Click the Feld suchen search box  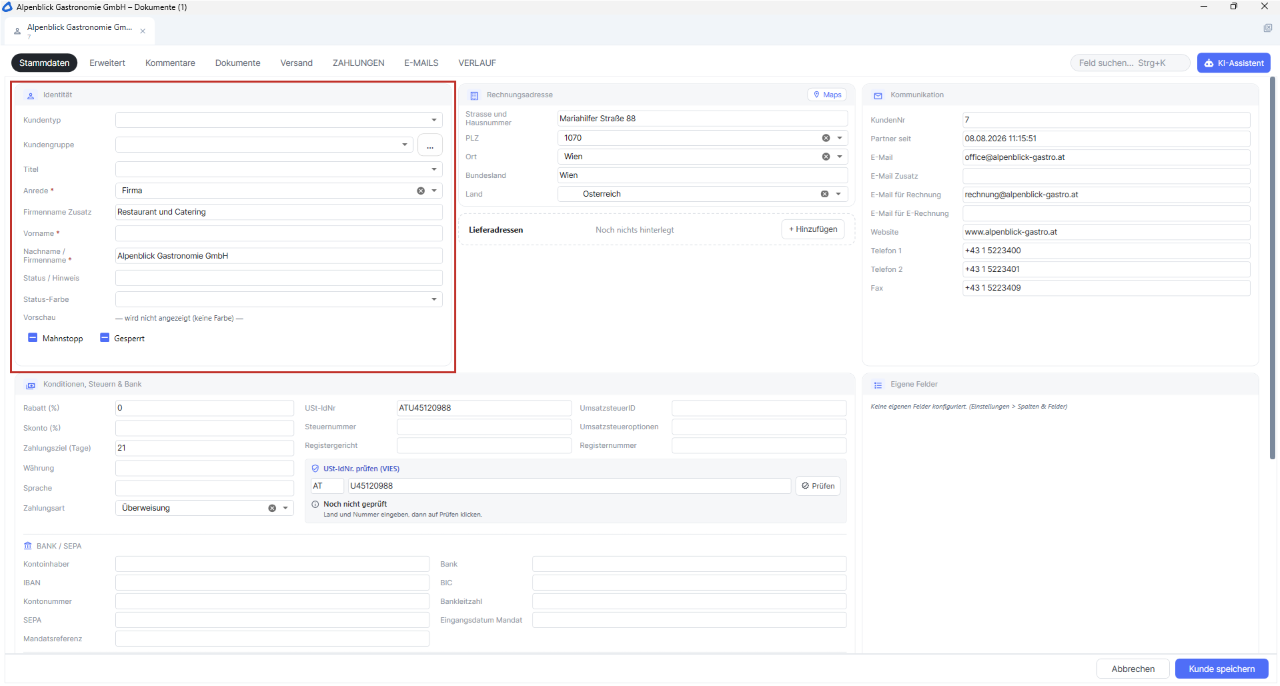click(x=1130, y=63)
